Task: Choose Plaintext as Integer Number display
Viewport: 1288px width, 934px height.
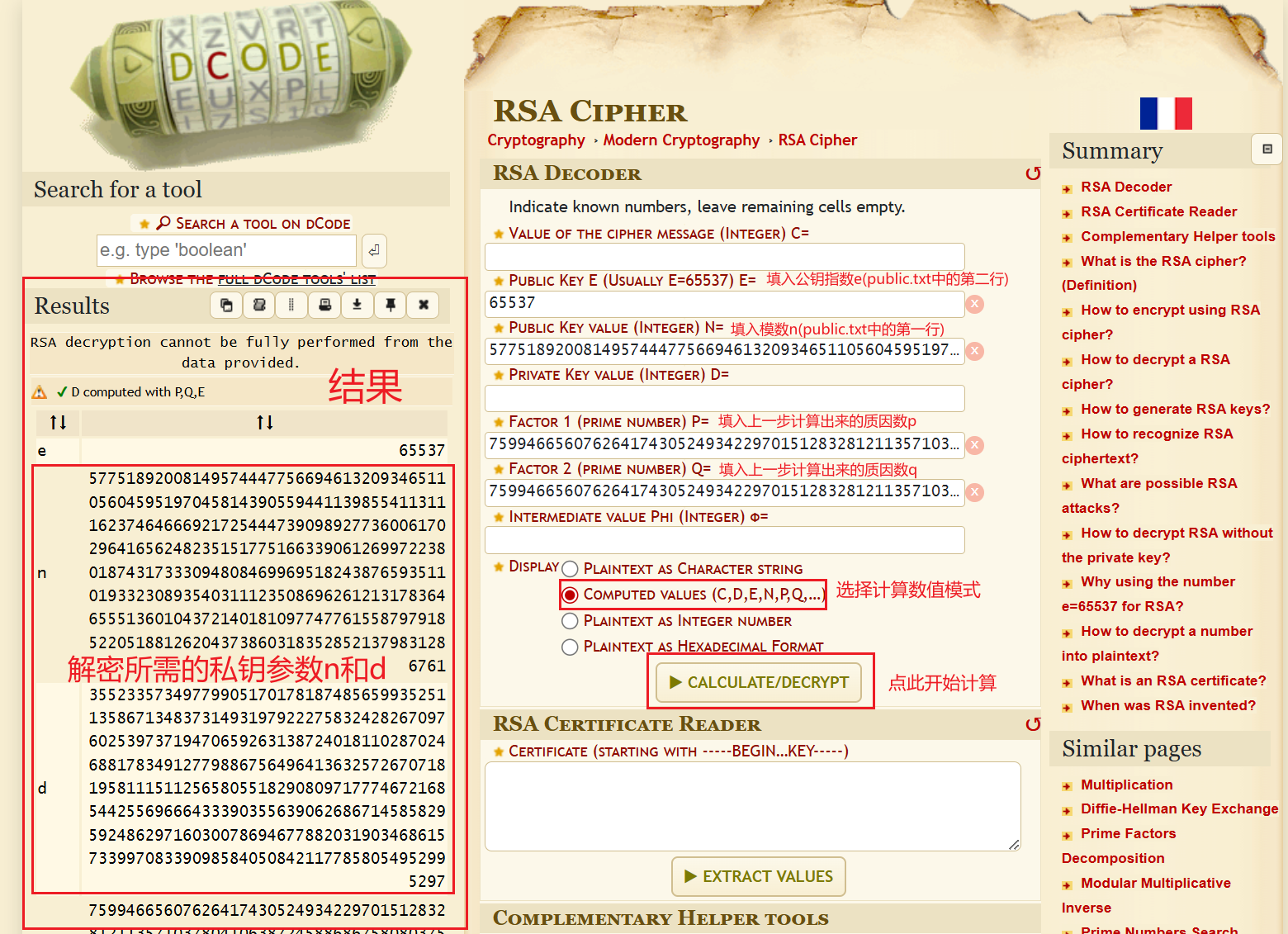Action: (x=570, y=621)
